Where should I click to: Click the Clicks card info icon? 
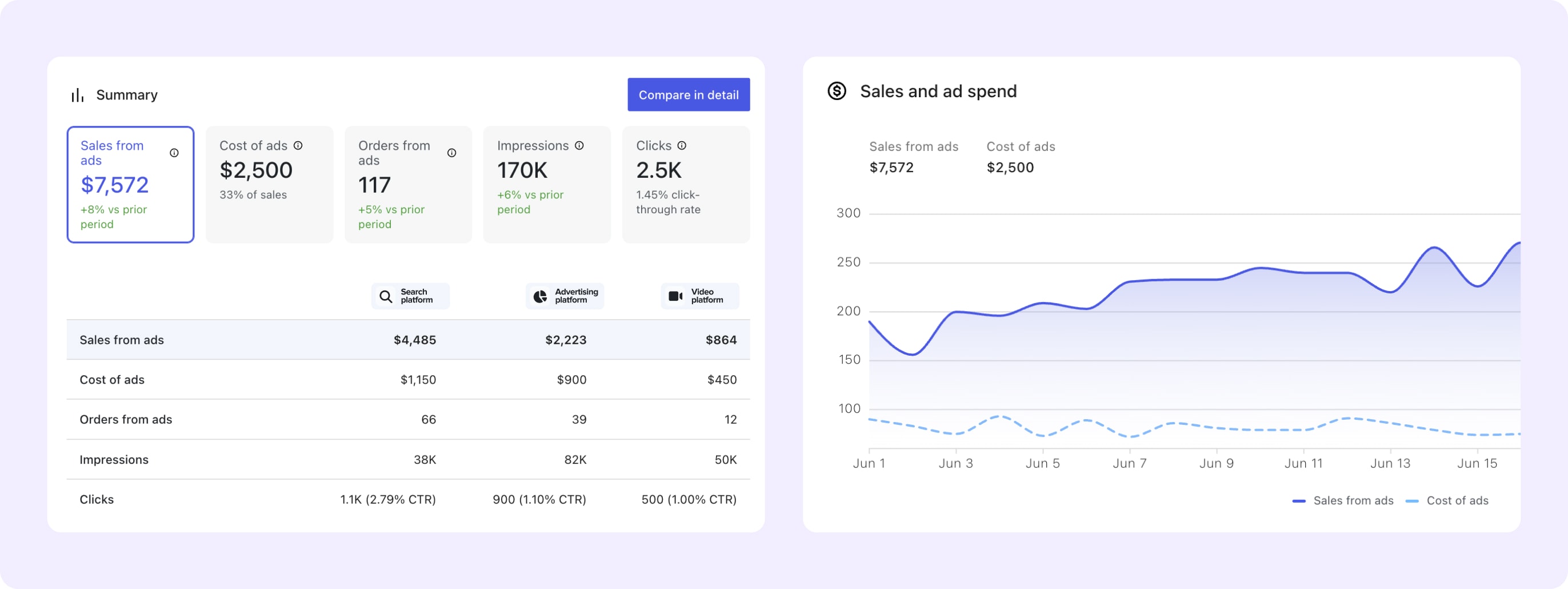682,146
